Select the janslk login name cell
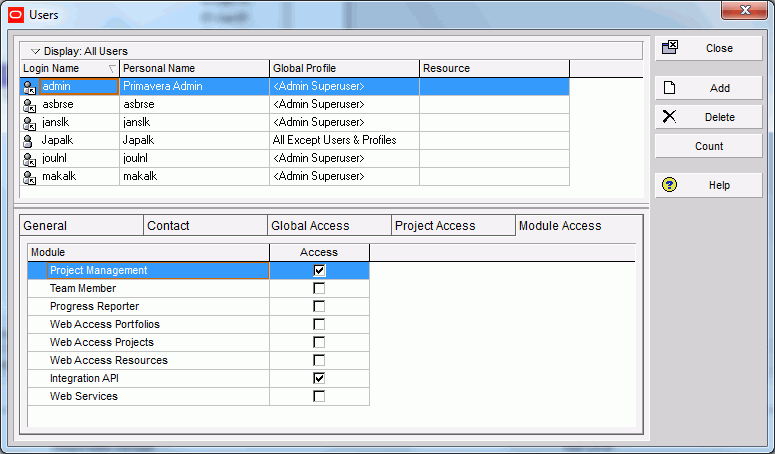 (x=79, y=123)
